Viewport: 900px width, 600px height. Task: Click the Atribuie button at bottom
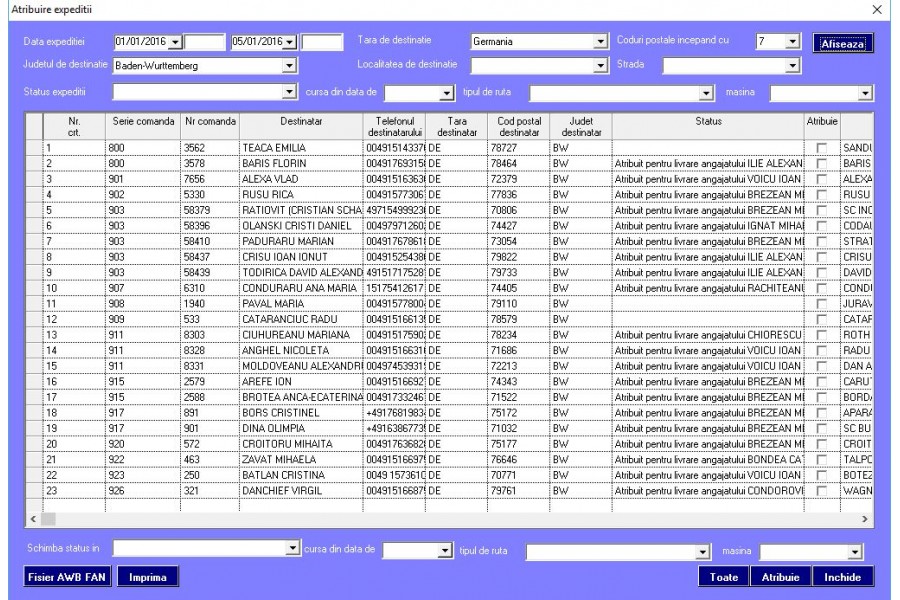[x=780, y=577]
